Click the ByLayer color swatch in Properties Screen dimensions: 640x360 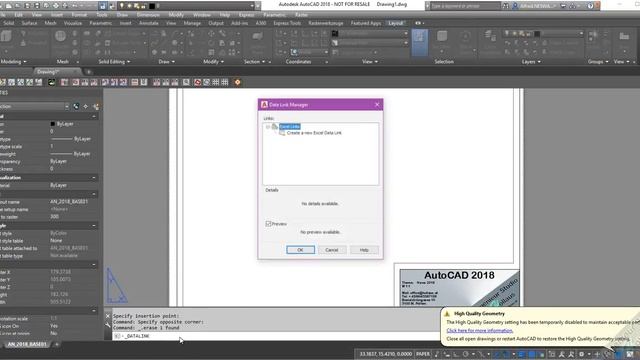click(x=53, y=124)
